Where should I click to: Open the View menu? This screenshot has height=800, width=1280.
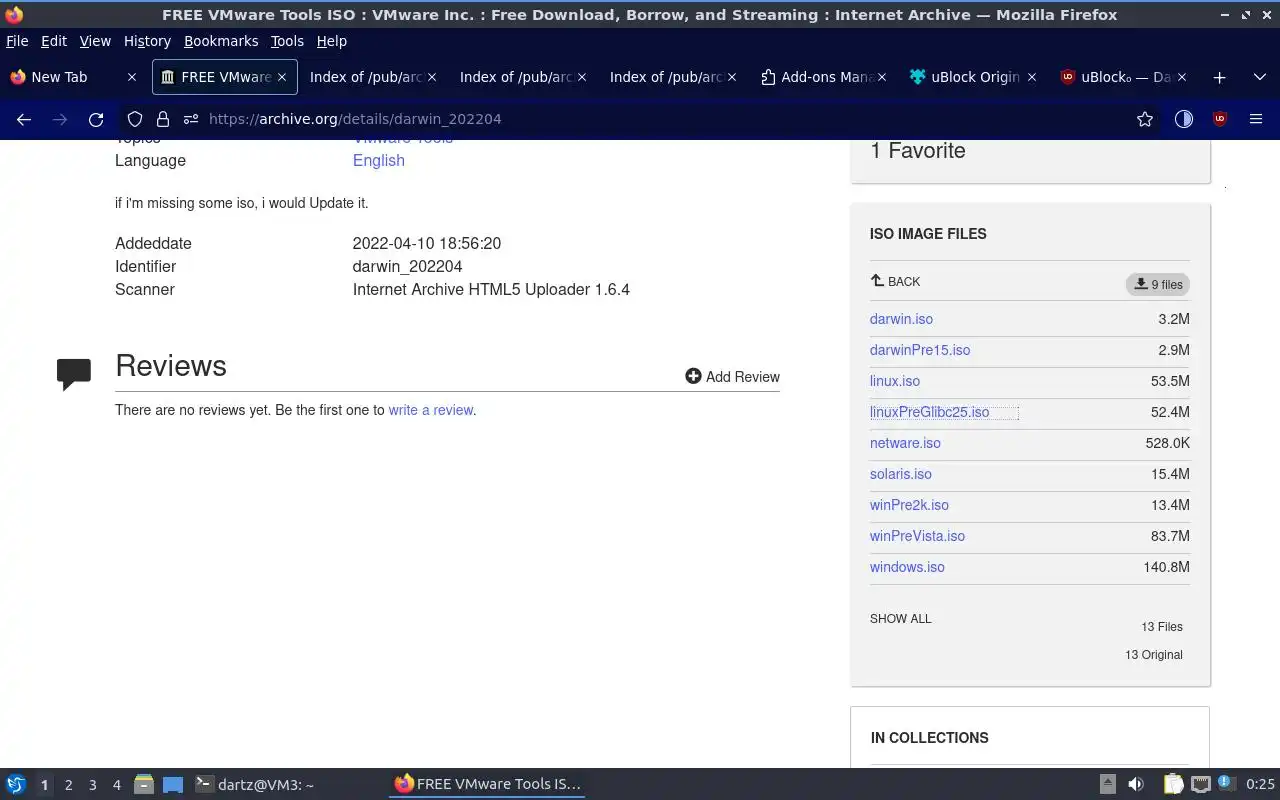(95, 41)
